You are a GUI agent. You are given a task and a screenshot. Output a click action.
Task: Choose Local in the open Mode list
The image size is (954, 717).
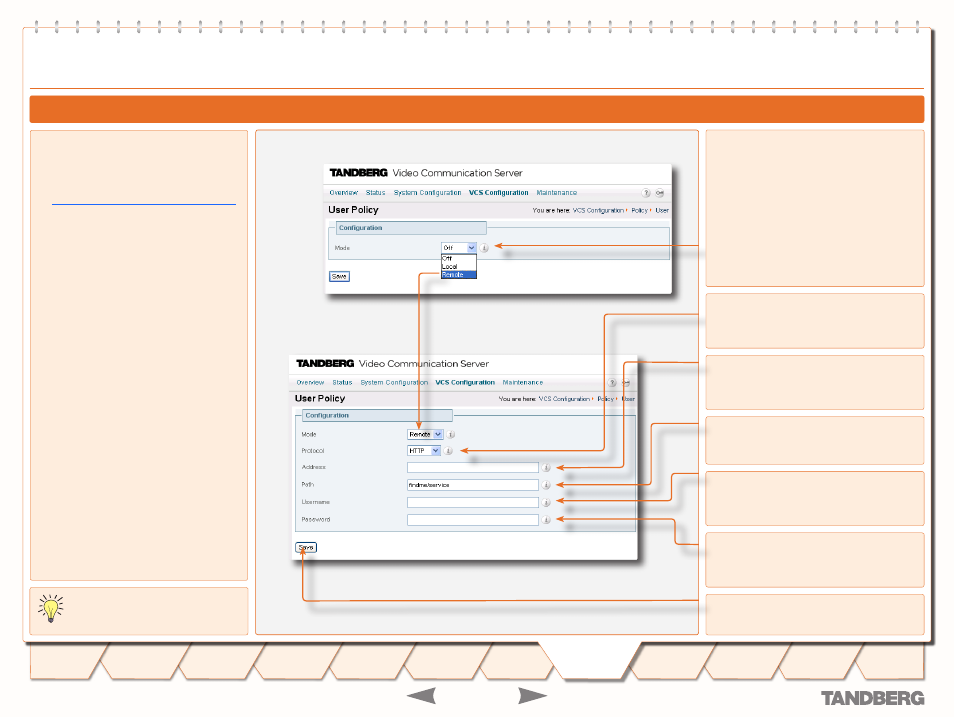coord(459,267)
